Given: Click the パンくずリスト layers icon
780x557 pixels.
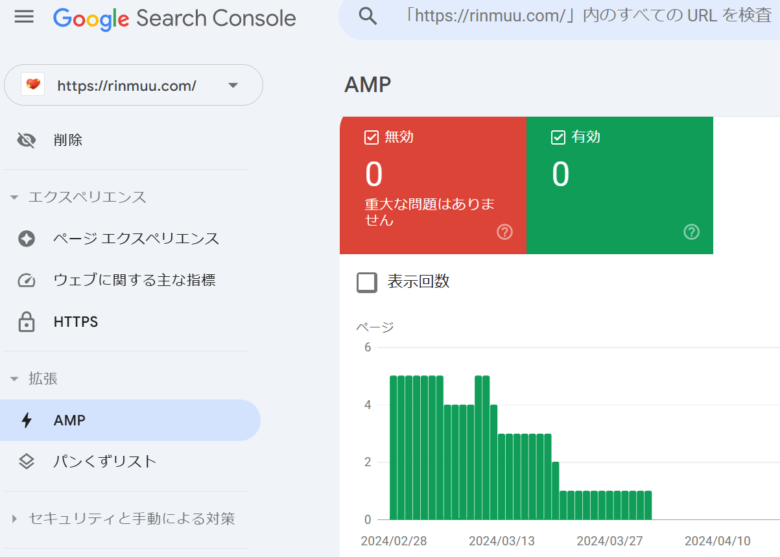Looking at the screenshot, I should pos(27,462).
